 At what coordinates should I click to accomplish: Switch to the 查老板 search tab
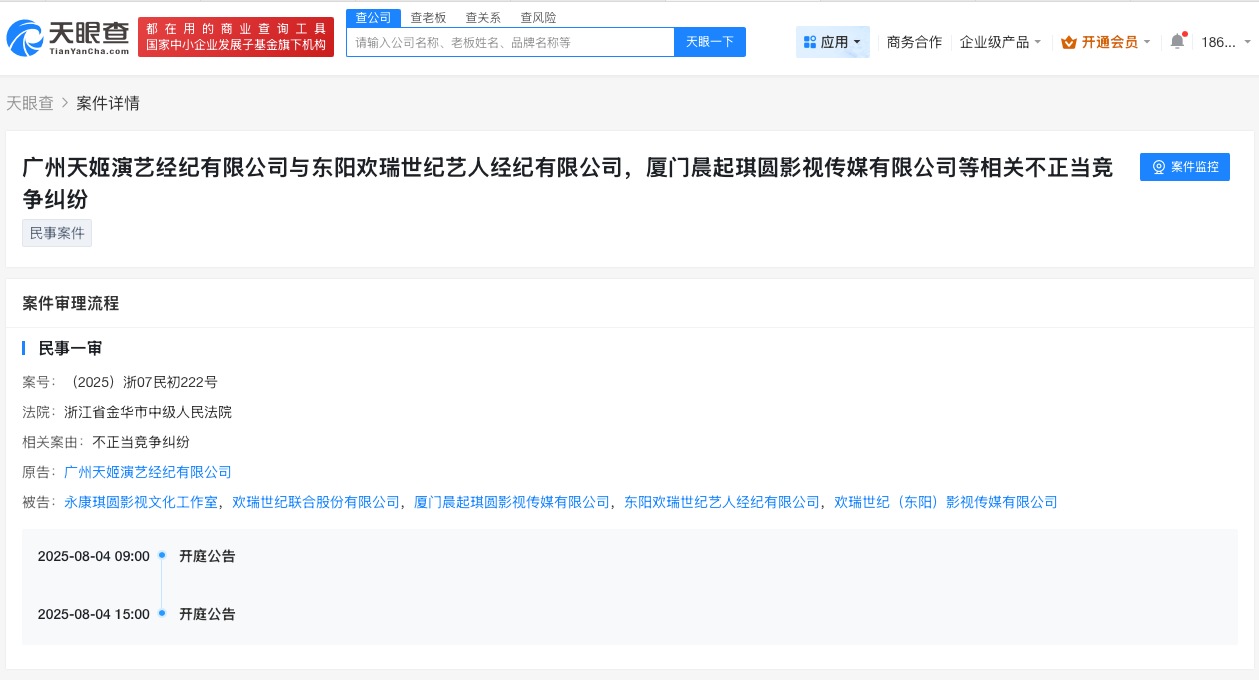tap(427, 17)
